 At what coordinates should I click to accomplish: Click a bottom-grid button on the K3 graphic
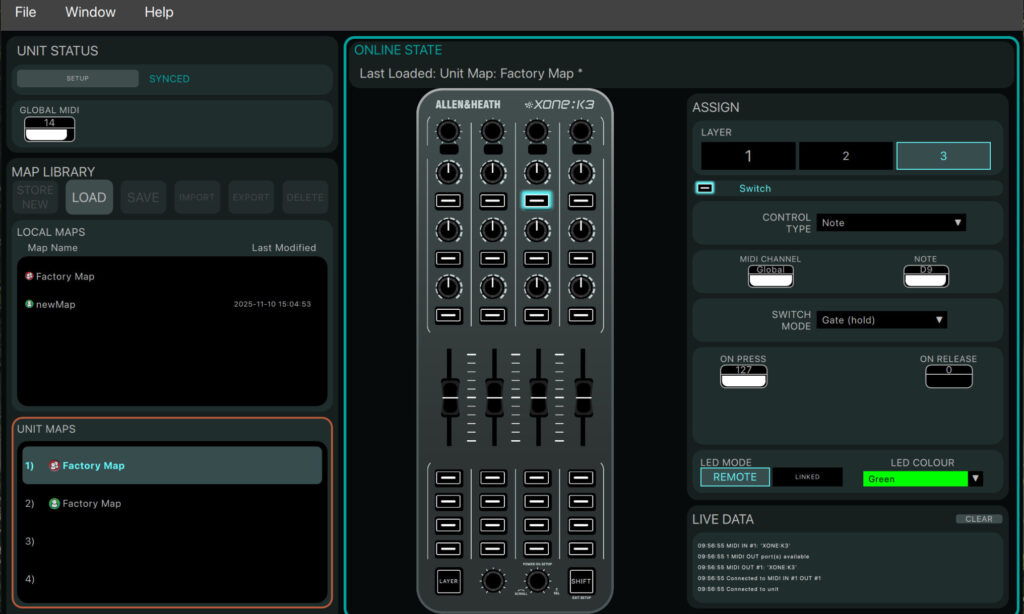492,478
